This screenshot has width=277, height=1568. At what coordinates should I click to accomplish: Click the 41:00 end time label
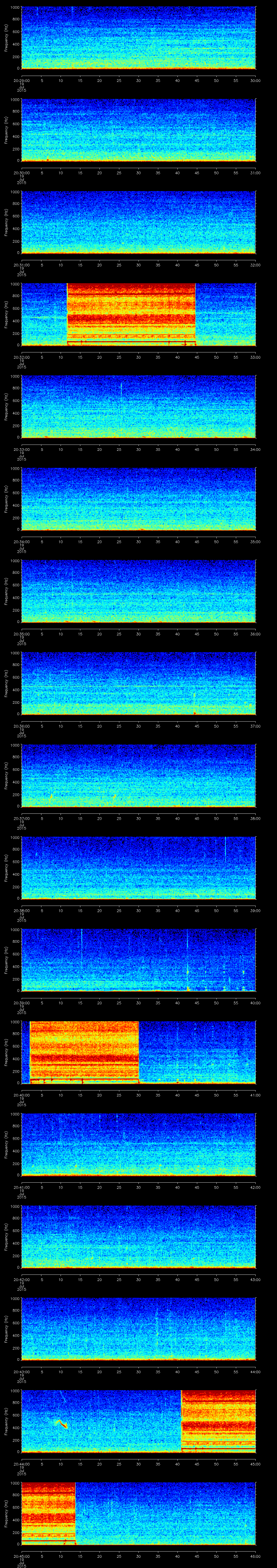[x=255, y=1095]
